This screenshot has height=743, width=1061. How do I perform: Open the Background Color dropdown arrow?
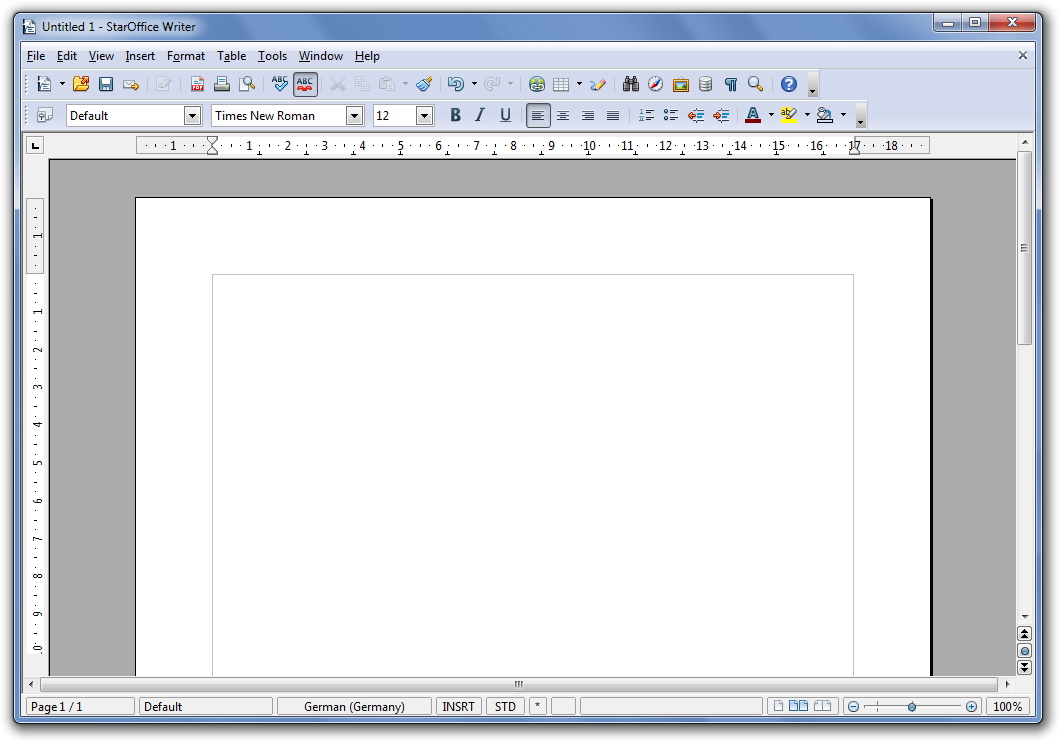point(843,116)
